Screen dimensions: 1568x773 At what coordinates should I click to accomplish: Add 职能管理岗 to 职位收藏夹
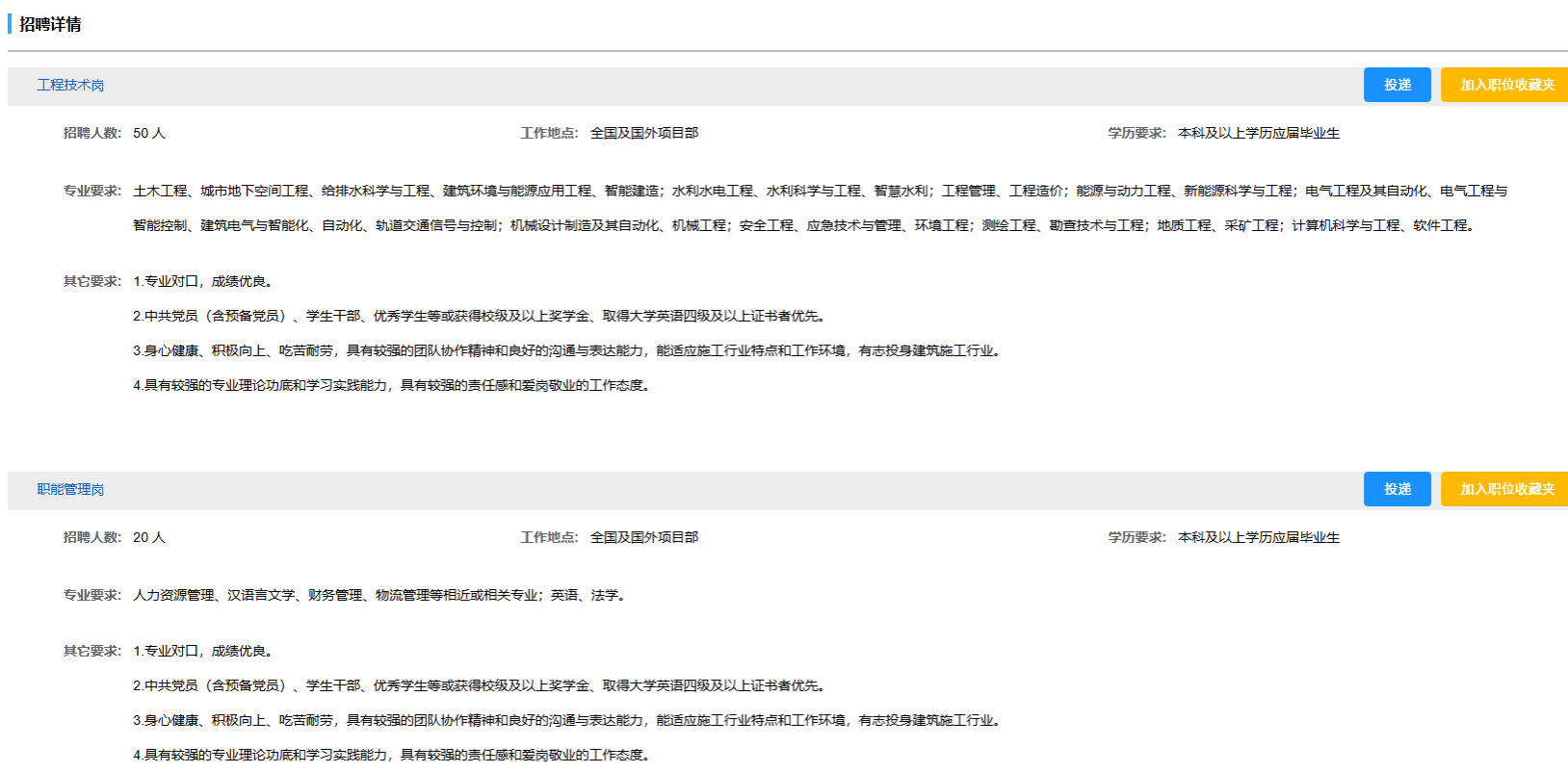tap(1506, 489)
